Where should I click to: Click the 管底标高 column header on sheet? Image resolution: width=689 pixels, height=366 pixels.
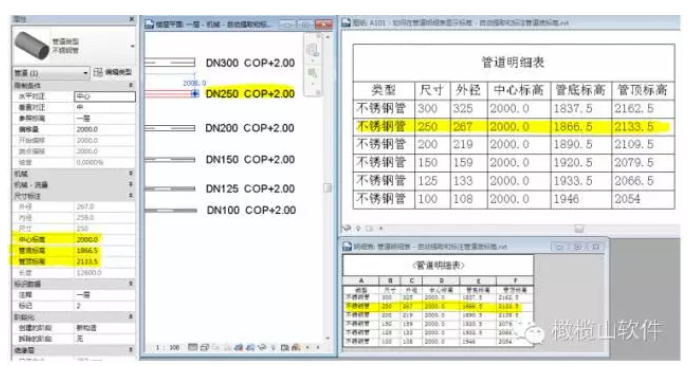580,90
